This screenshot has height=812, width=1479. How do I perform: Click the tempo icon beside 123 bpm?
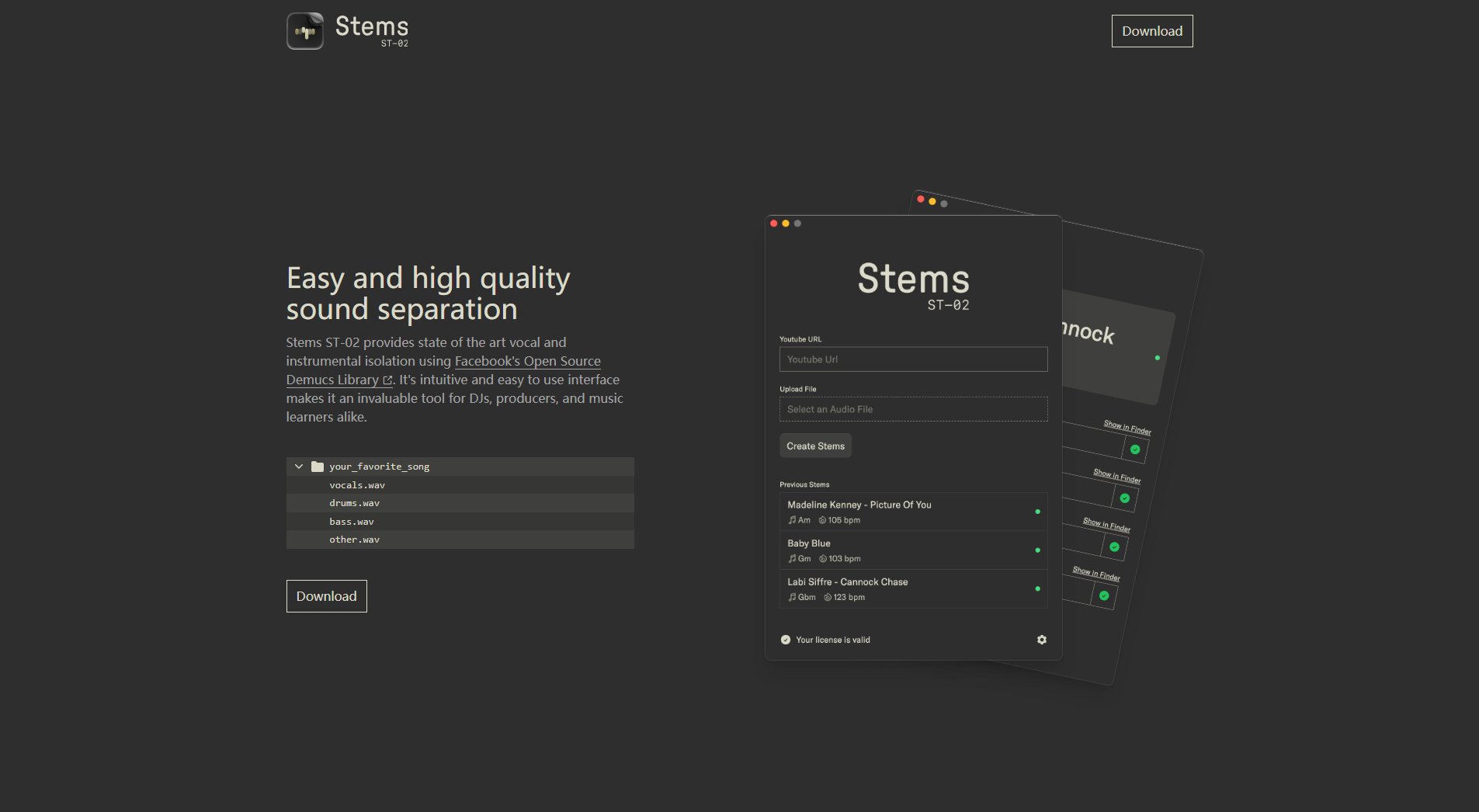[x=828, y=597]
